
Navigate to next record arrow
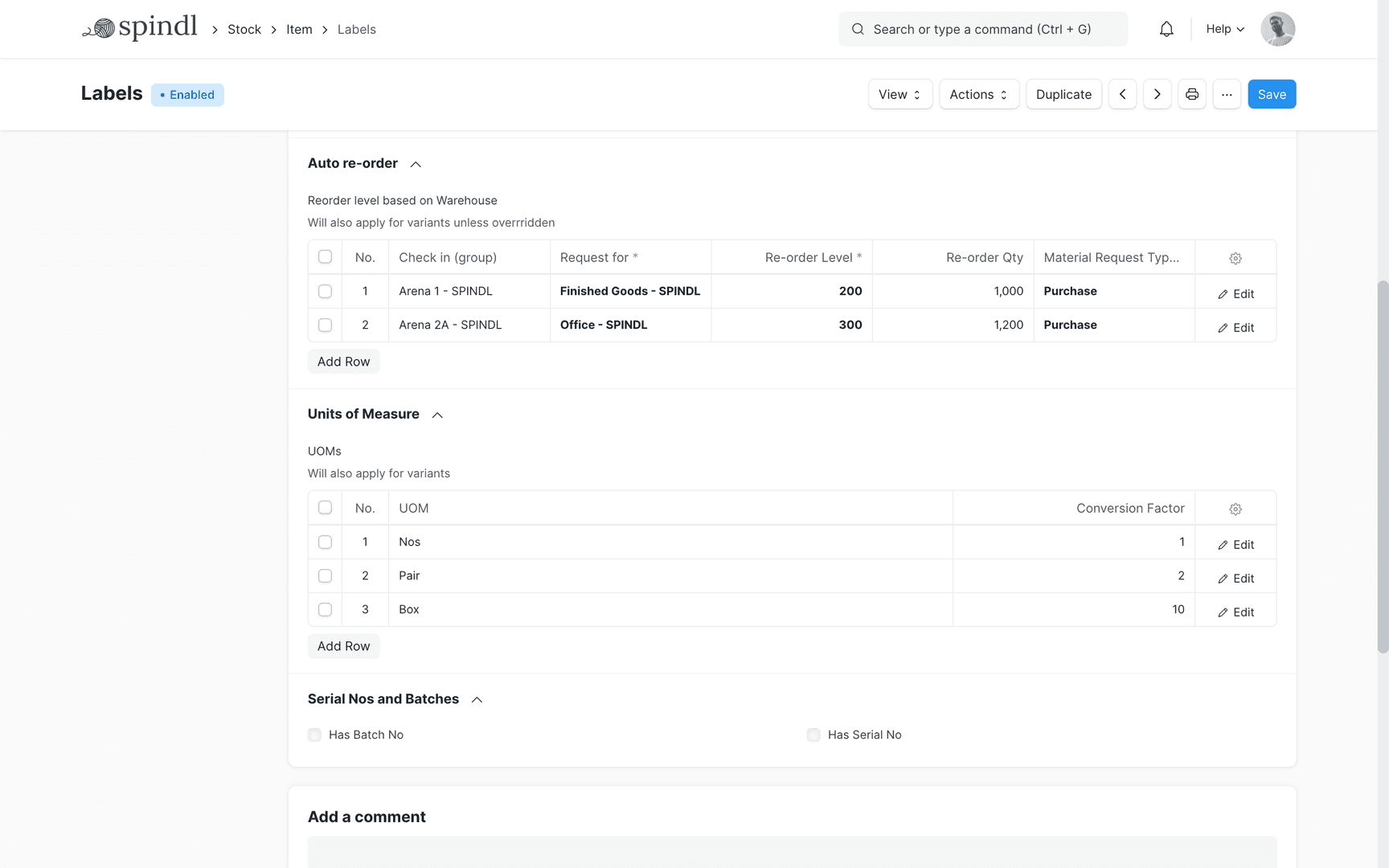pos(1157,94)
